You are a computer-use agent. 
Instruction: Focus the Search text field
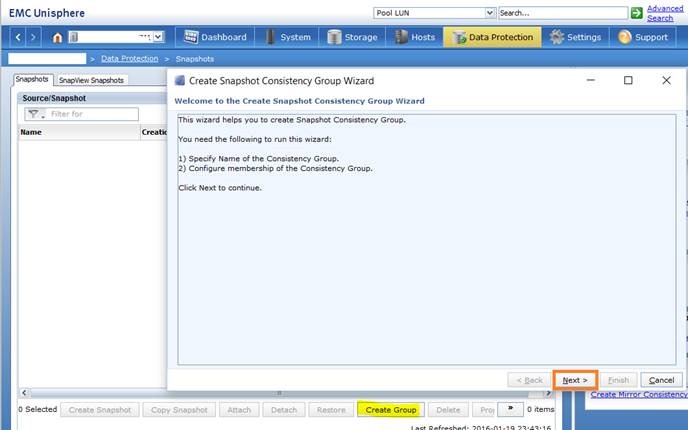pos(563,13)
